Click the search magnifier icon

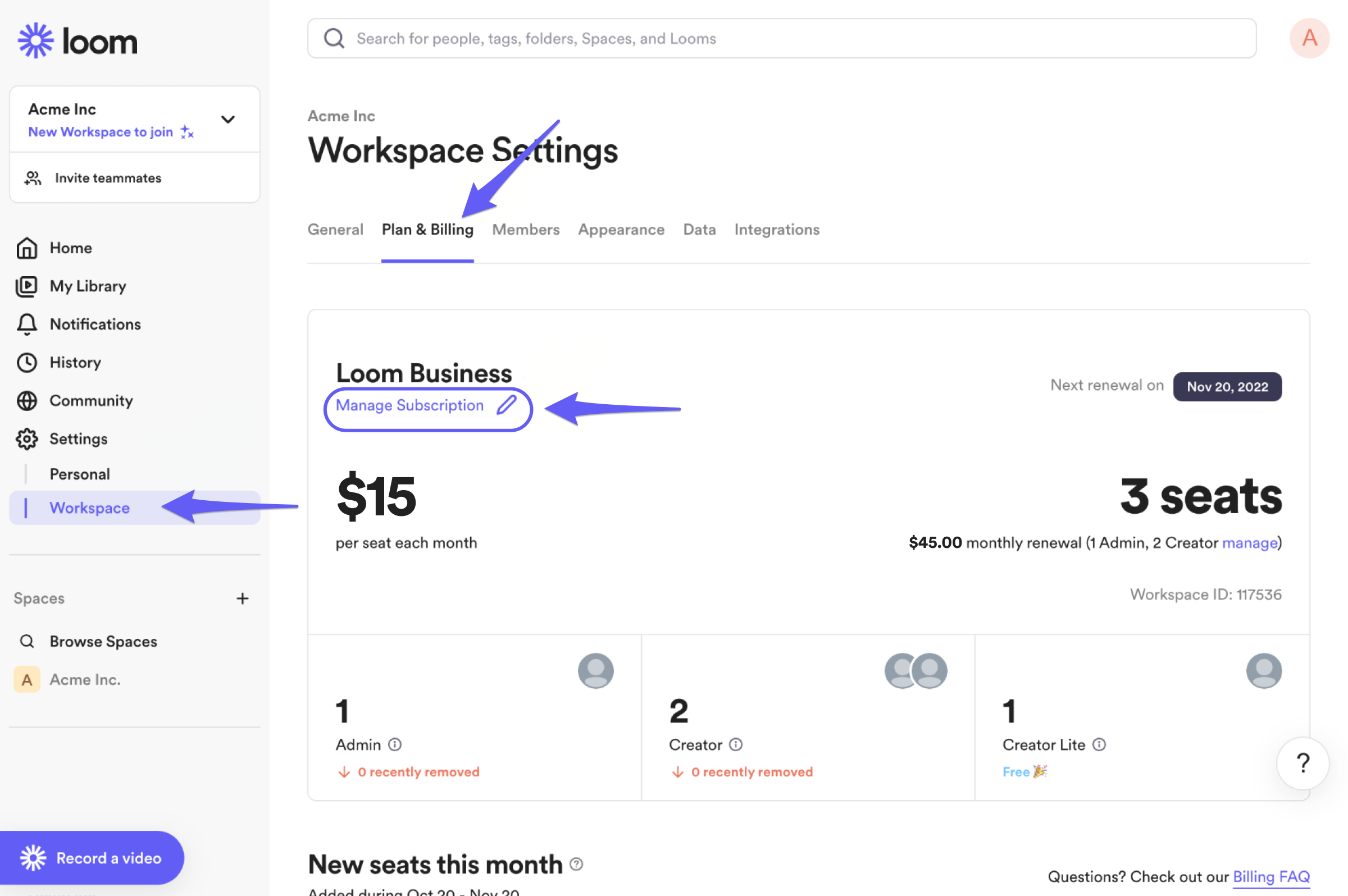(334, 38)
